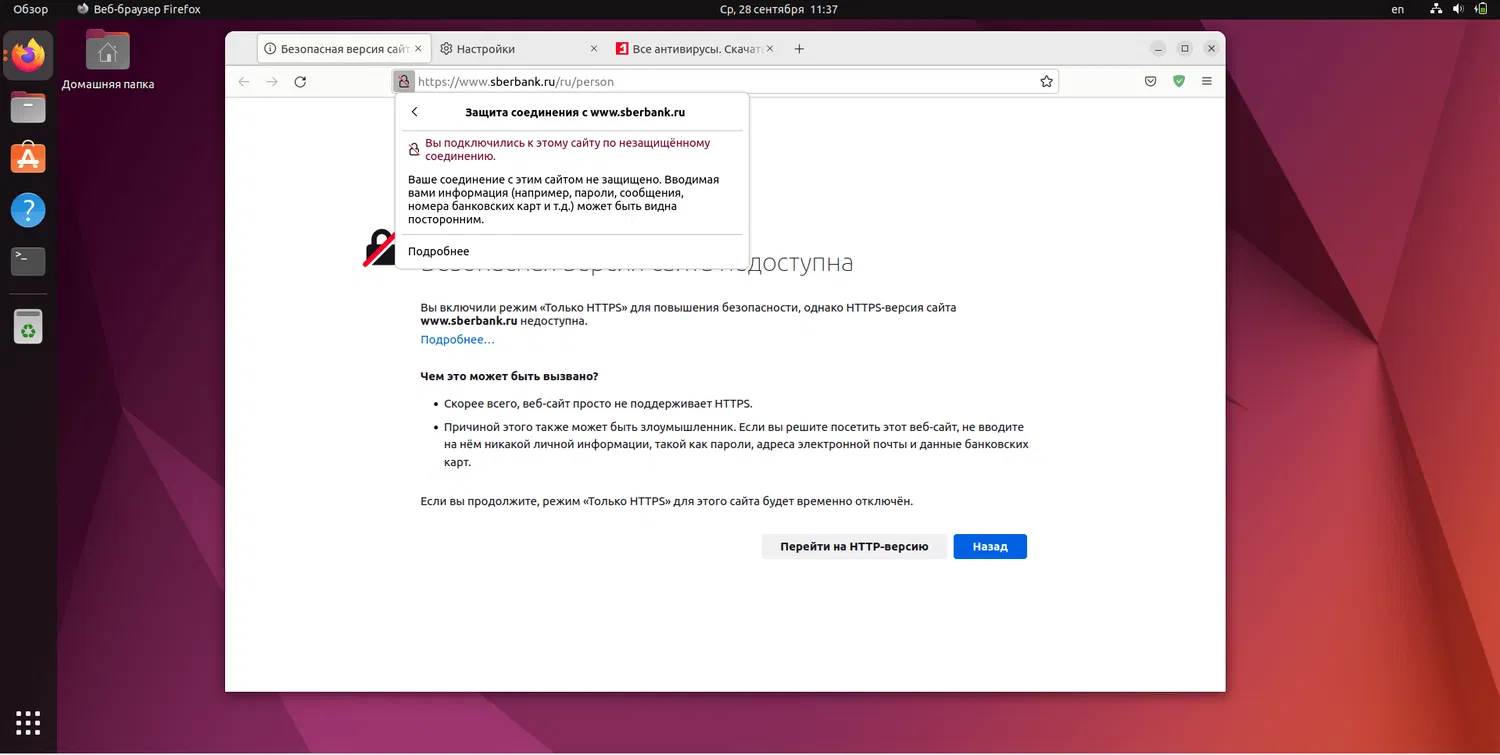Screen dimensions: 1500x755
Task: Open the Save to Pocket button
Action: [1151, 82]
